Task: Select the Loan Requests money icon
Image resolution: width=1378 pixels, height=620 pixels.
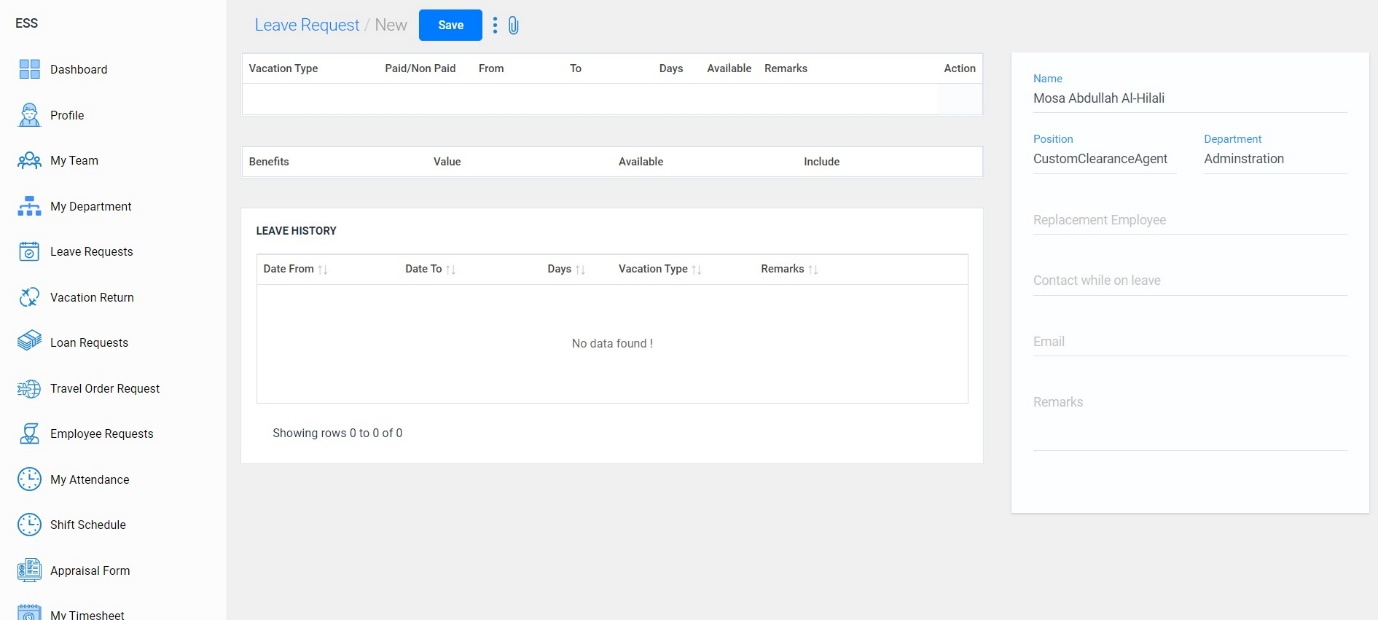Action: click(x=30, y=342)
